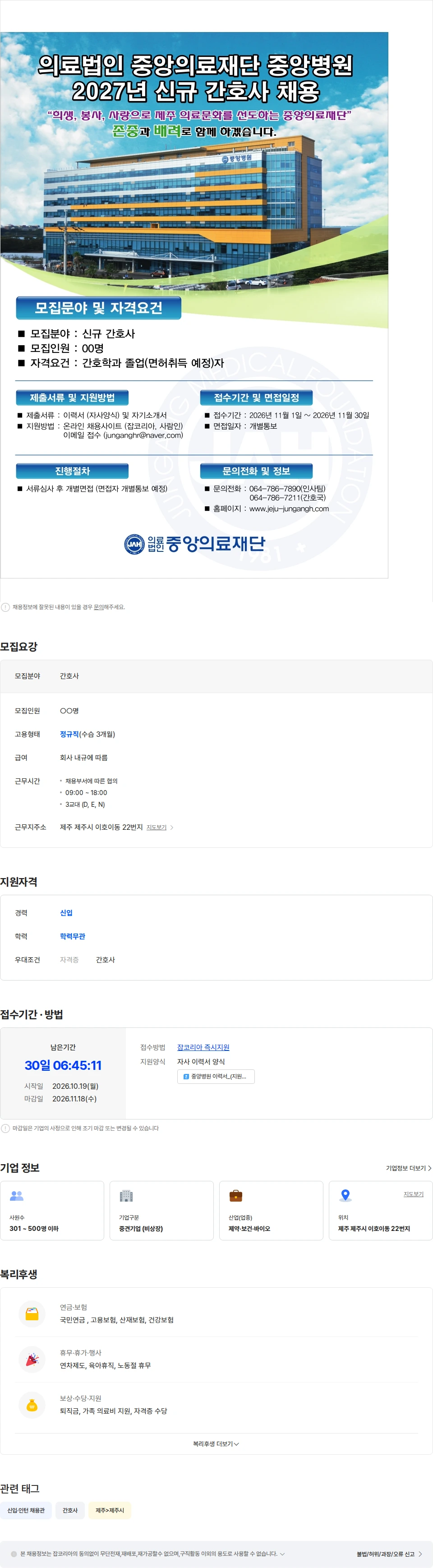Click '제약·보건·바이오' industry text
The image size is (433, 1568).
249,1228
